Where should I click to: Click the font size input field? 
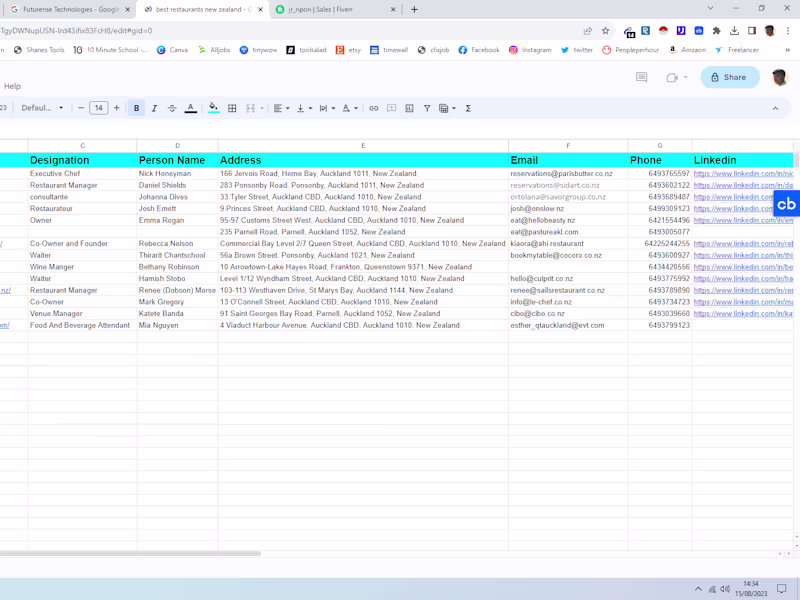[x=98, y=108]
